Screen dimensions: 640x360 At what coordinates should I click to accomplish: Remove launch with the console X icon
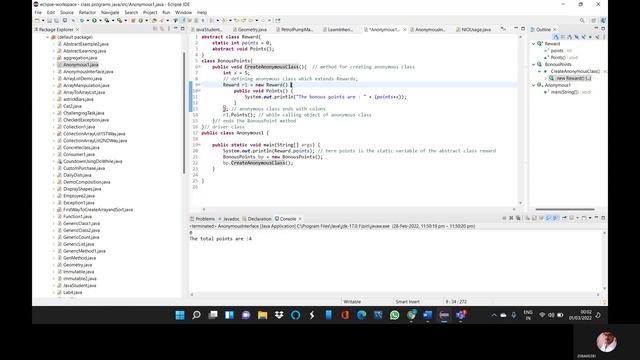point(511,218)
